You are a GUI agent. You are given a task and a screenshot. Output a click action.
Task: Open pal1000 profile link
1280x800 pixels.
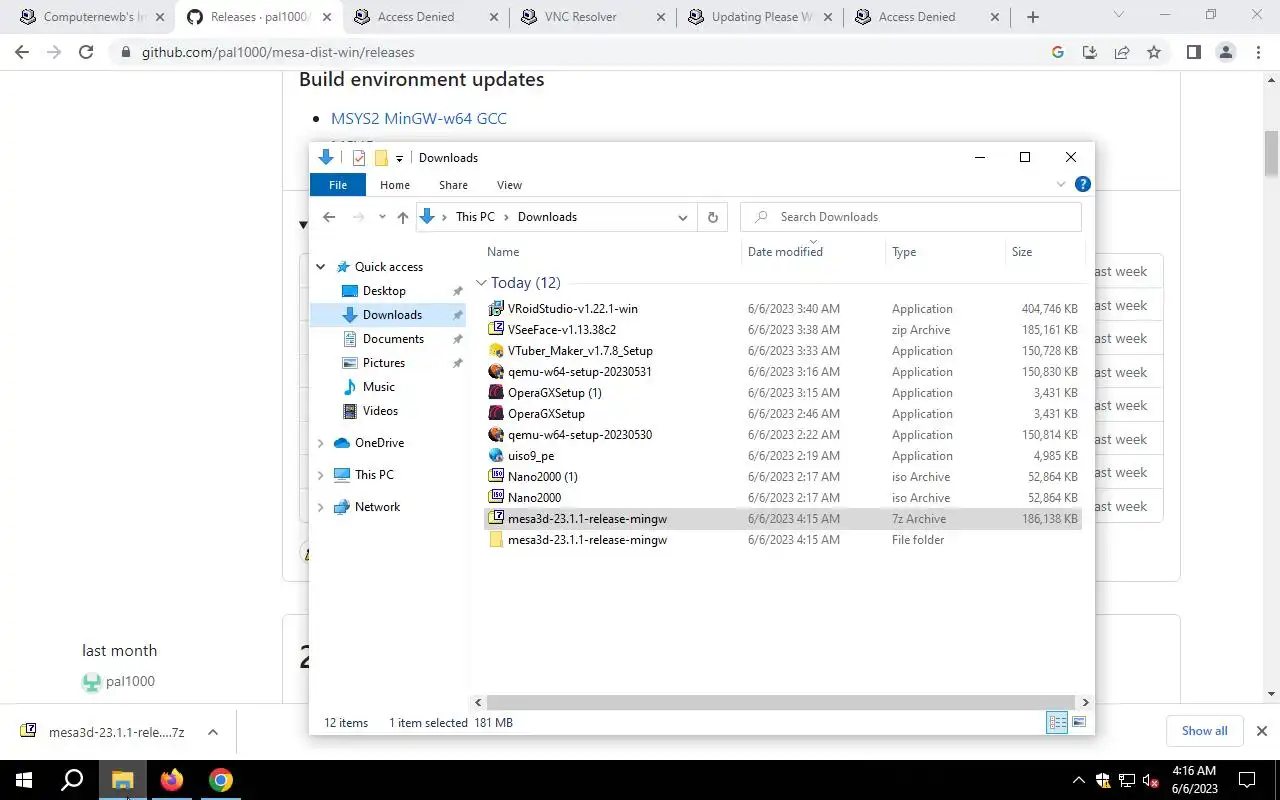point(130,682)
